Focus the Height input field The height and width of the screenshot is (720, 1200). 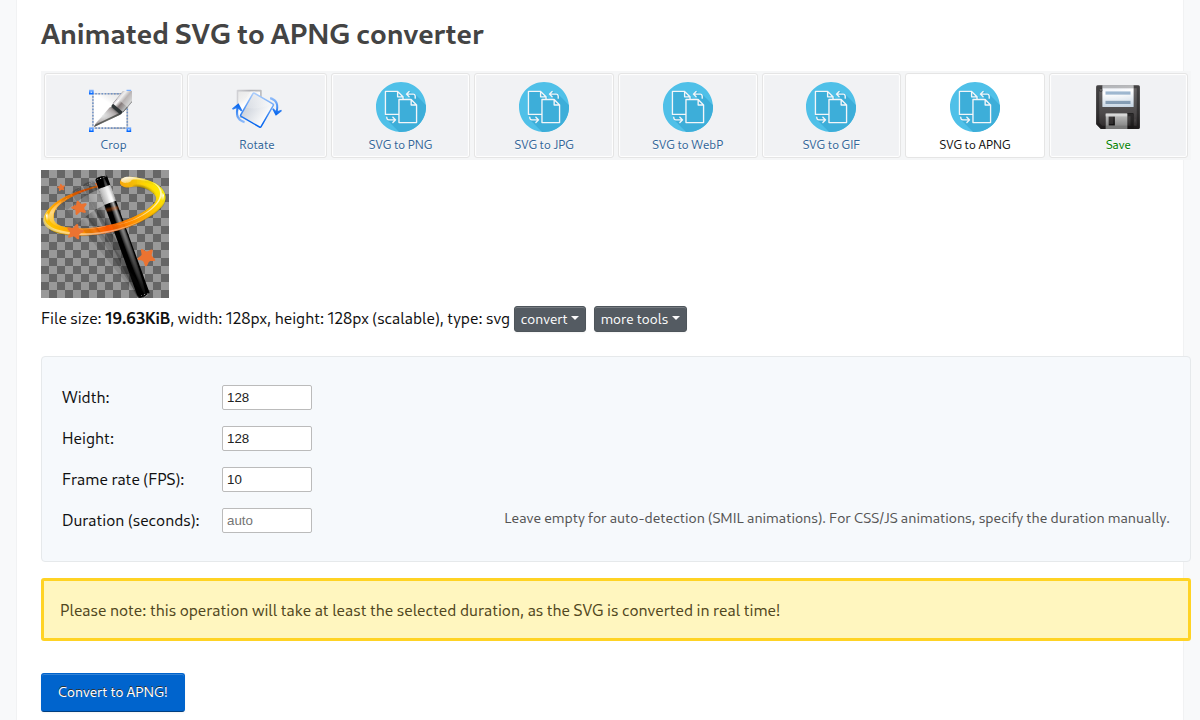click(267, 438)
